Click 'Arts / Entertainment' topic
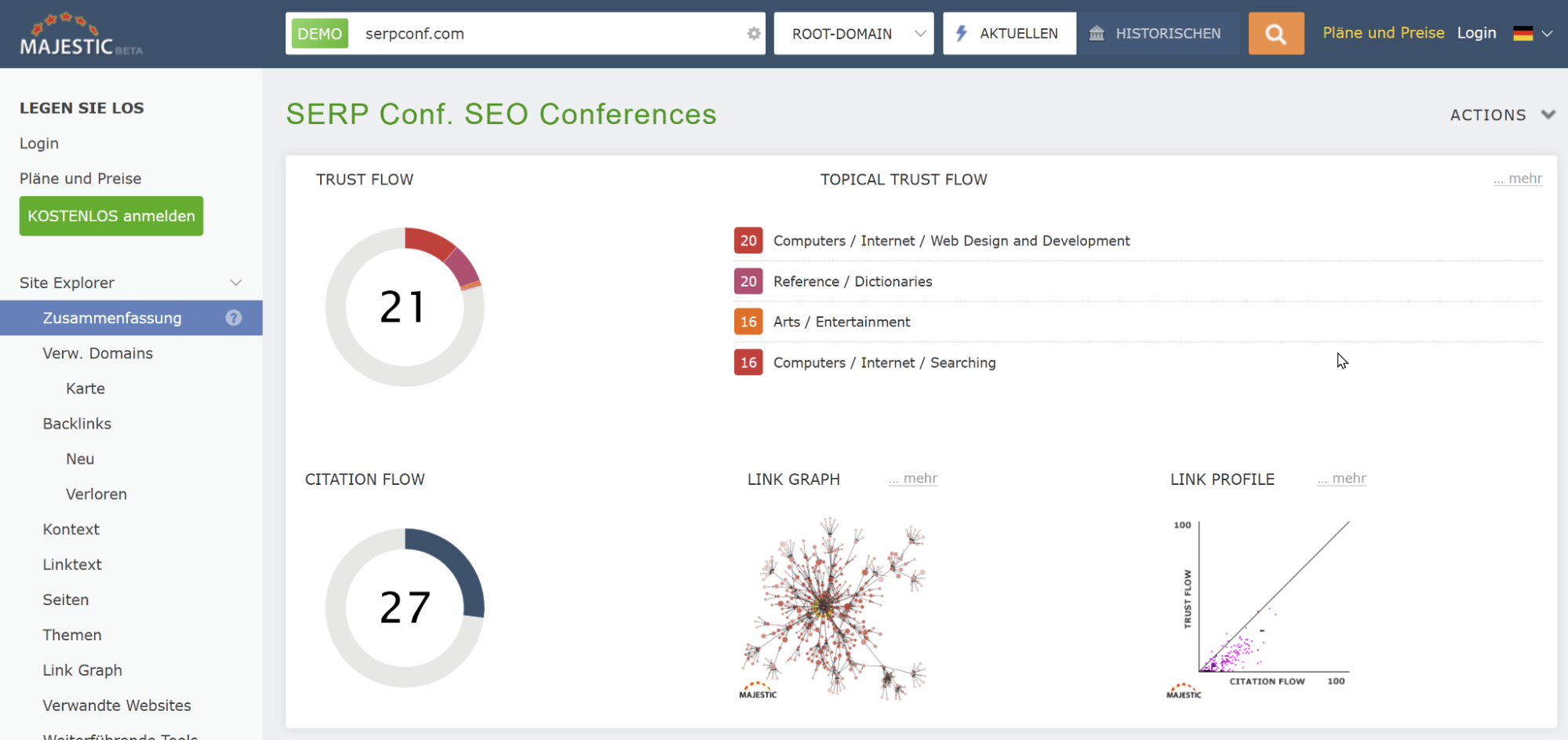The image size is (1568, 740). (x=842, y=322)
